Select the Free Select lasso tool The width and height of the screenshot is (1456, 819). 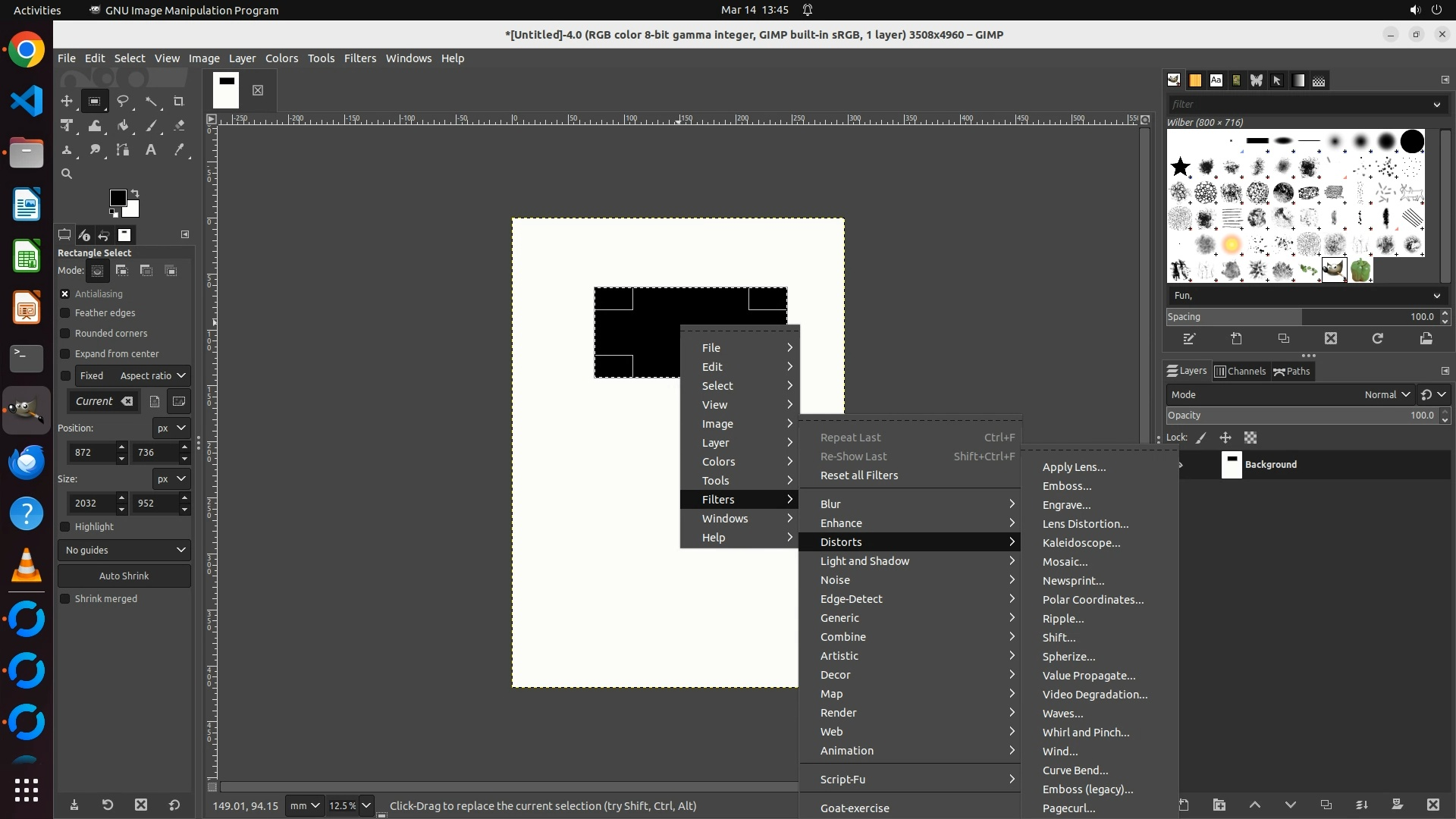pyautogui.click(x=123, y=101)
